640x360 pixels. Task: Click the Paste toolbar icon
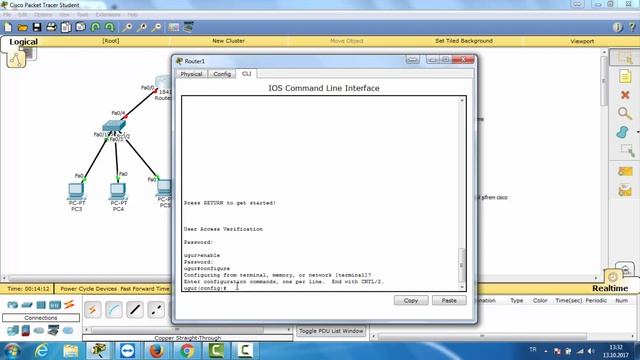click(x=81, y=27)
